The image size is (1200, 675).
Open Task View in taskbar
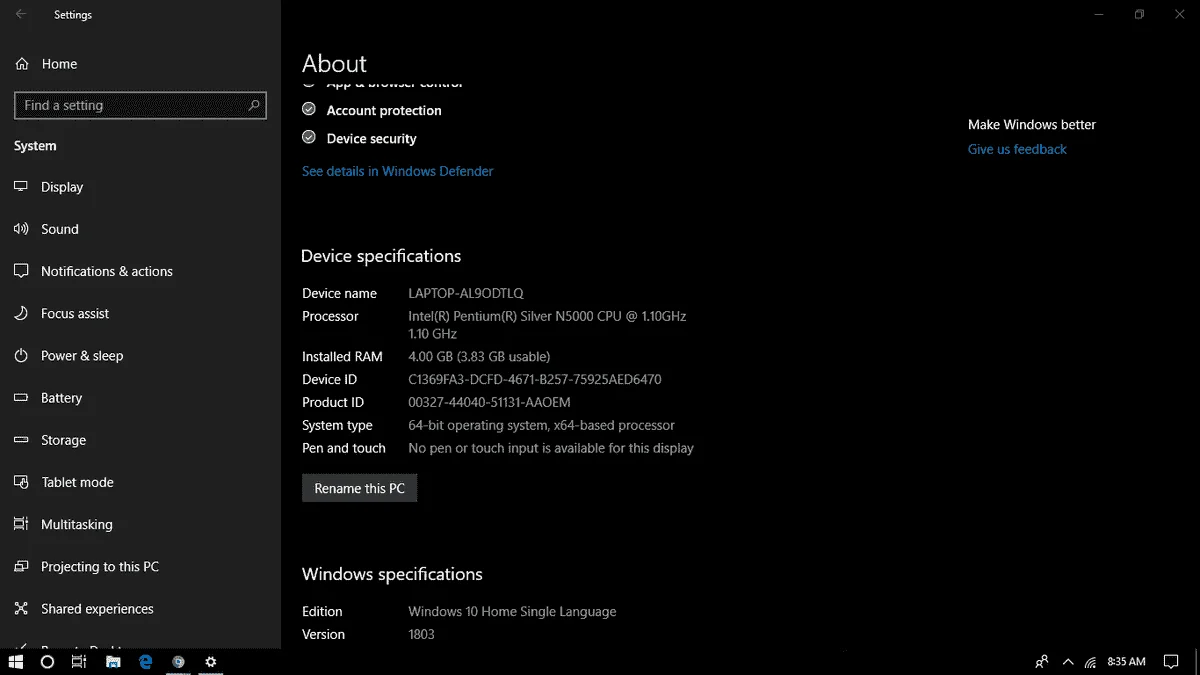80,662
